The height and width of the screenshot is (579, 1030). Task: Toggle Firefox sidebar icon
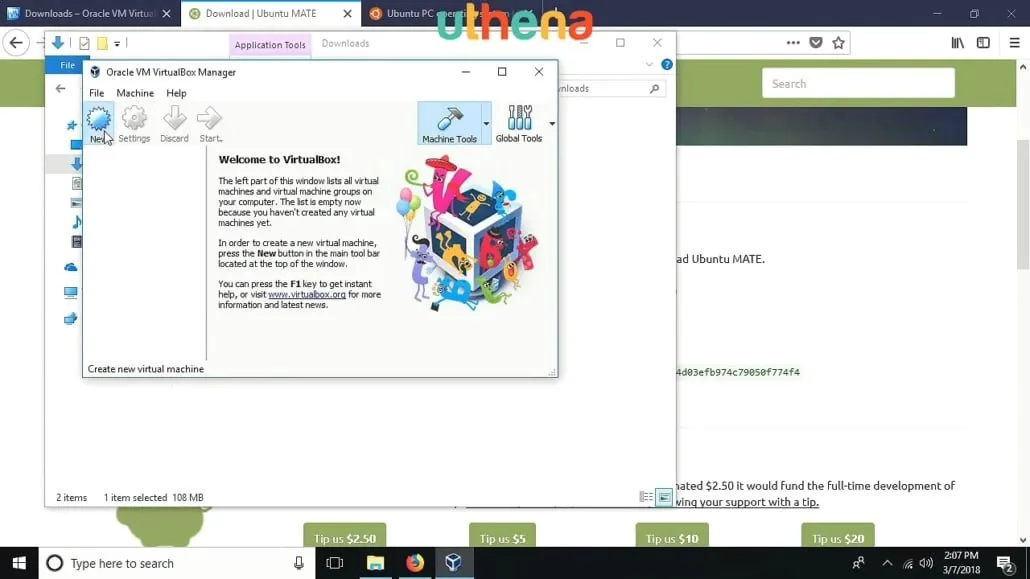(983, 43)
